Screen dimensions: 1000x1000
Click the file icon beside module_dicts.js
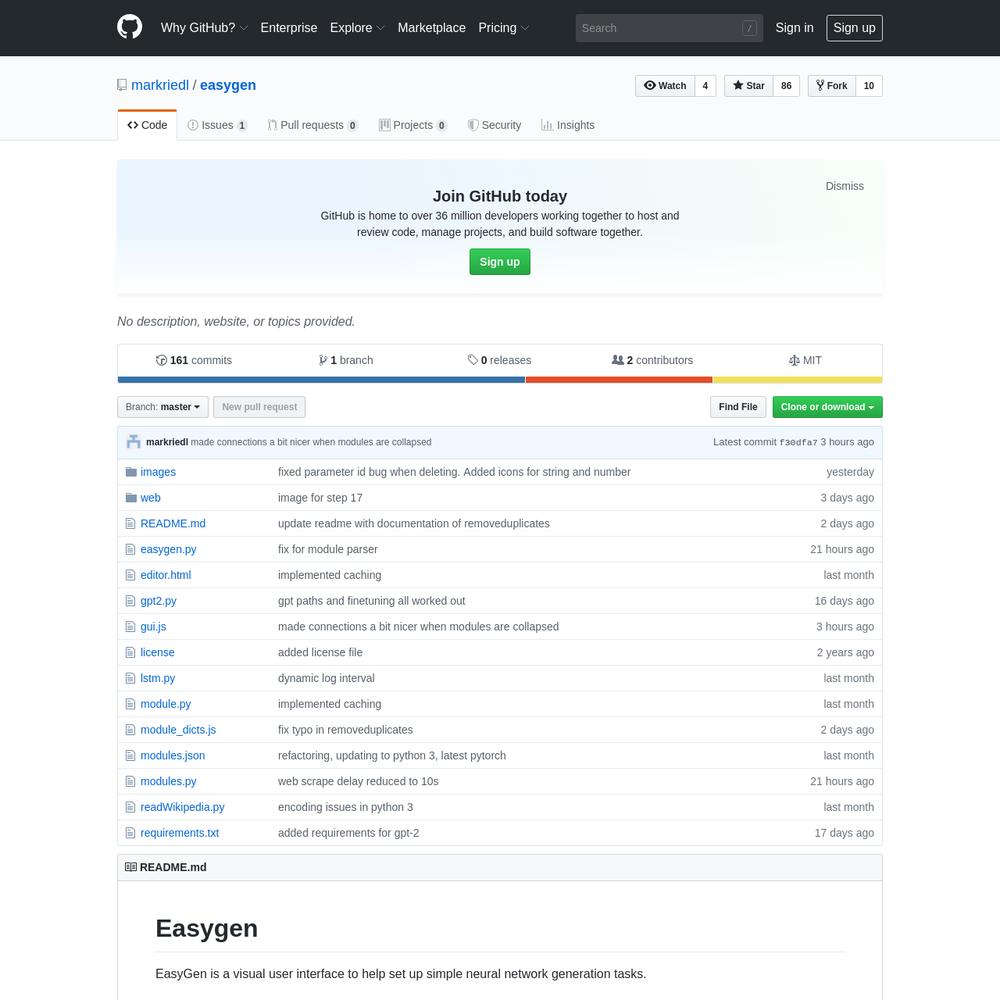tap(130, 730)
